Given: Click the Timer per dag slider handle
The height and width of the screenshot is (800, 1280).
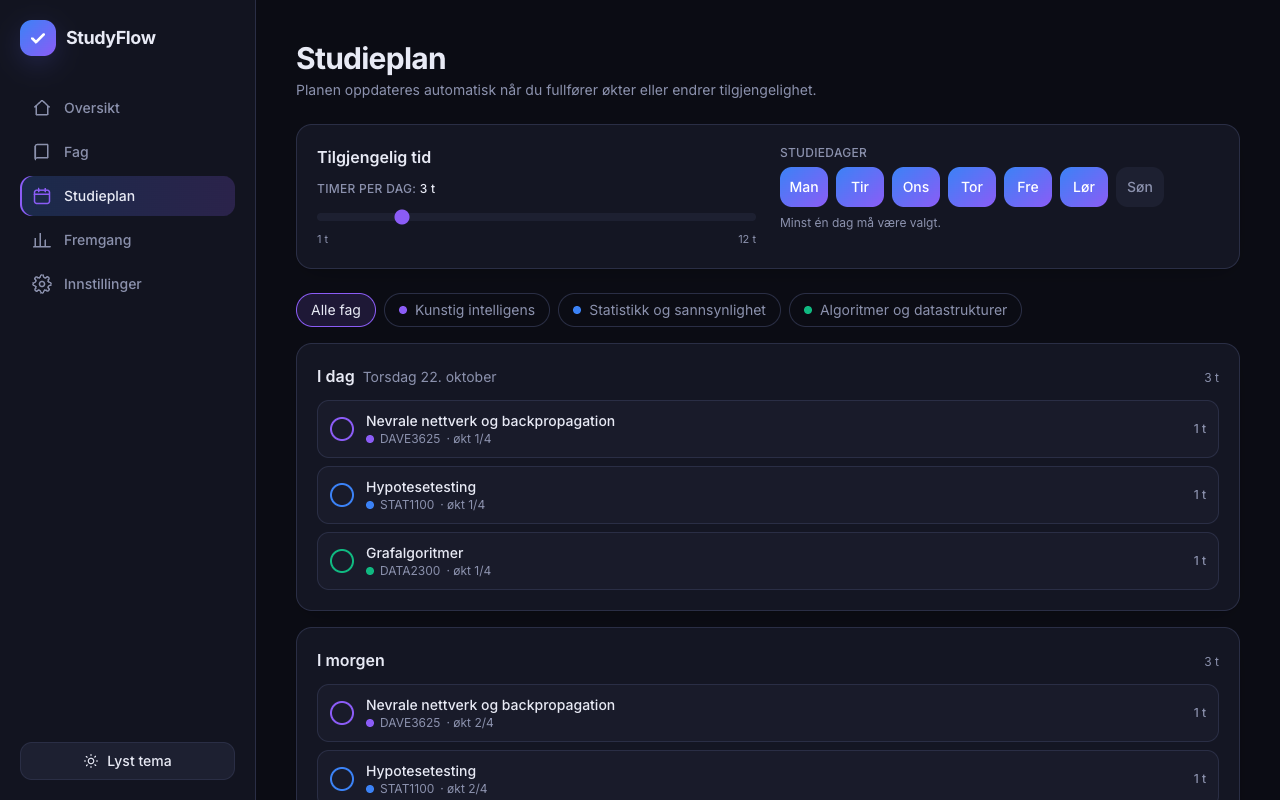Looking at the screenshot, I should [402, 217].
